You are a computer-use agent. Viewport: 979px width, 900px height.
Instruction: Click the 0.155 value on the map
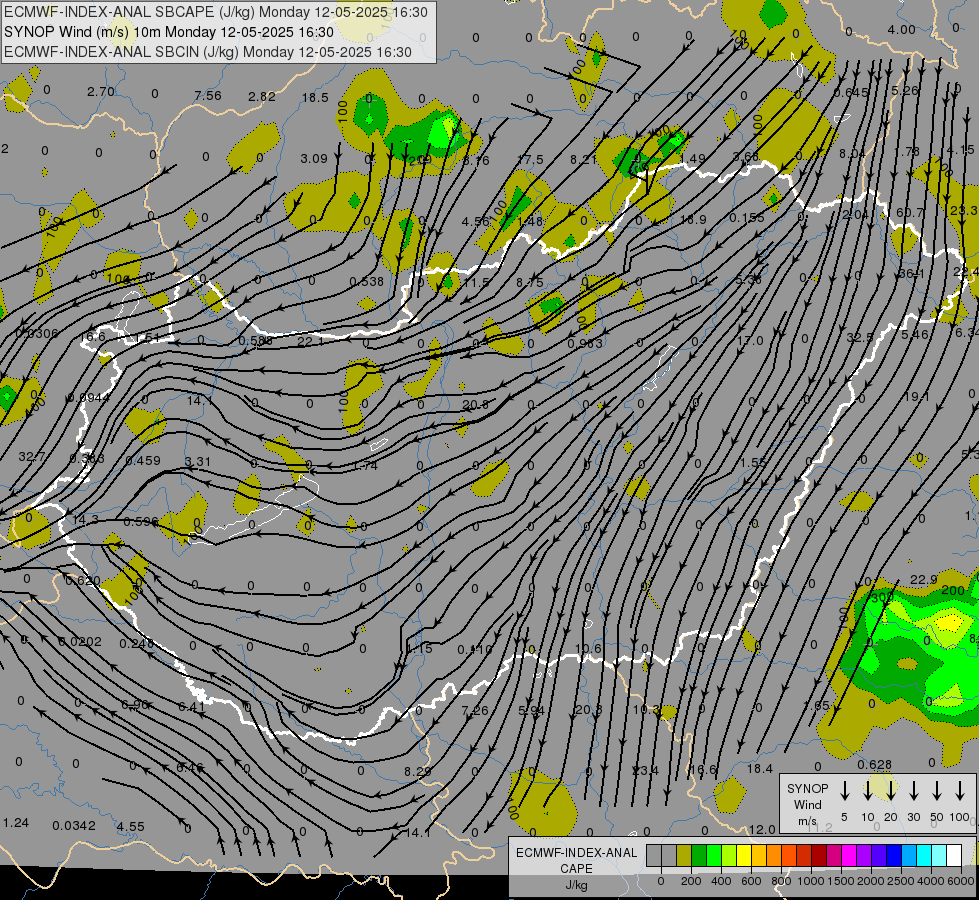[747, 218]
